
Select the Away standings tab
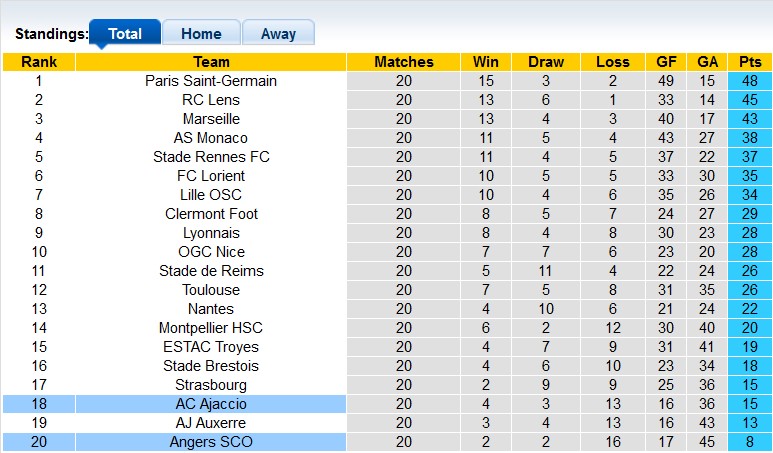click(278, 33)
